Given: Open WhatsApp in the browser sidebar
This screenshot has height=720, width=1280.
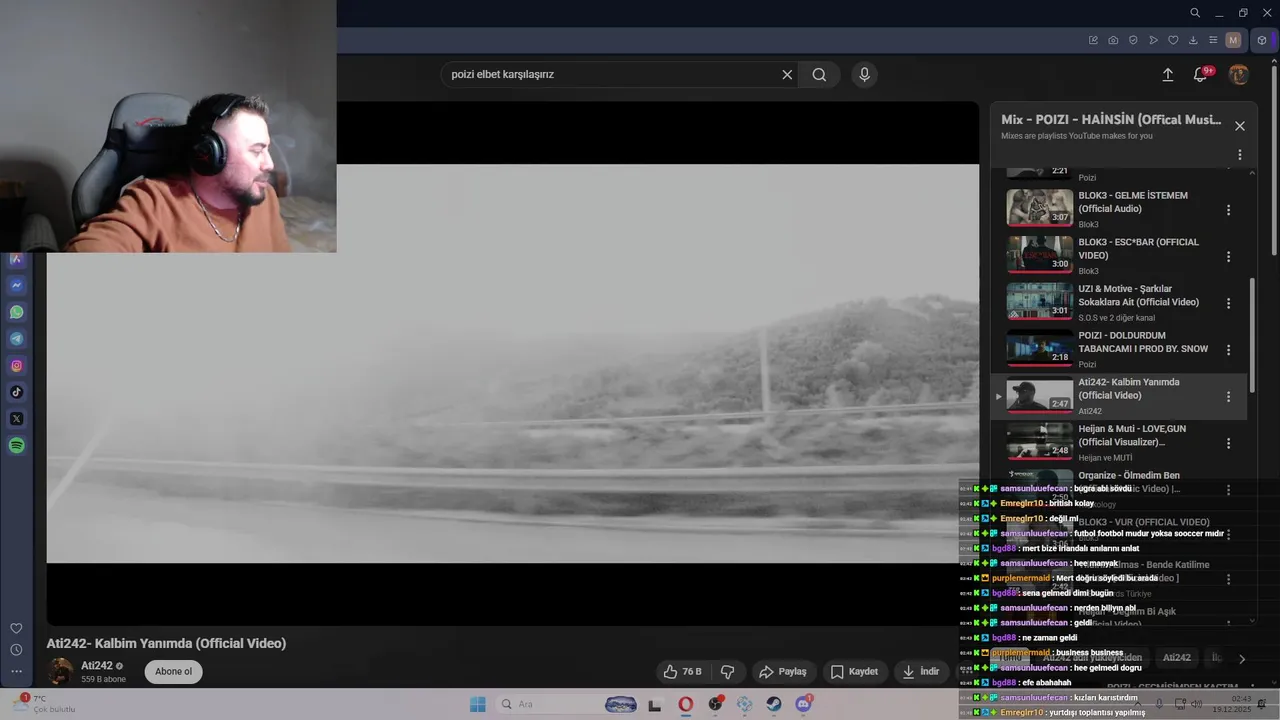Looking at the screenshot, I should point(16,312).
